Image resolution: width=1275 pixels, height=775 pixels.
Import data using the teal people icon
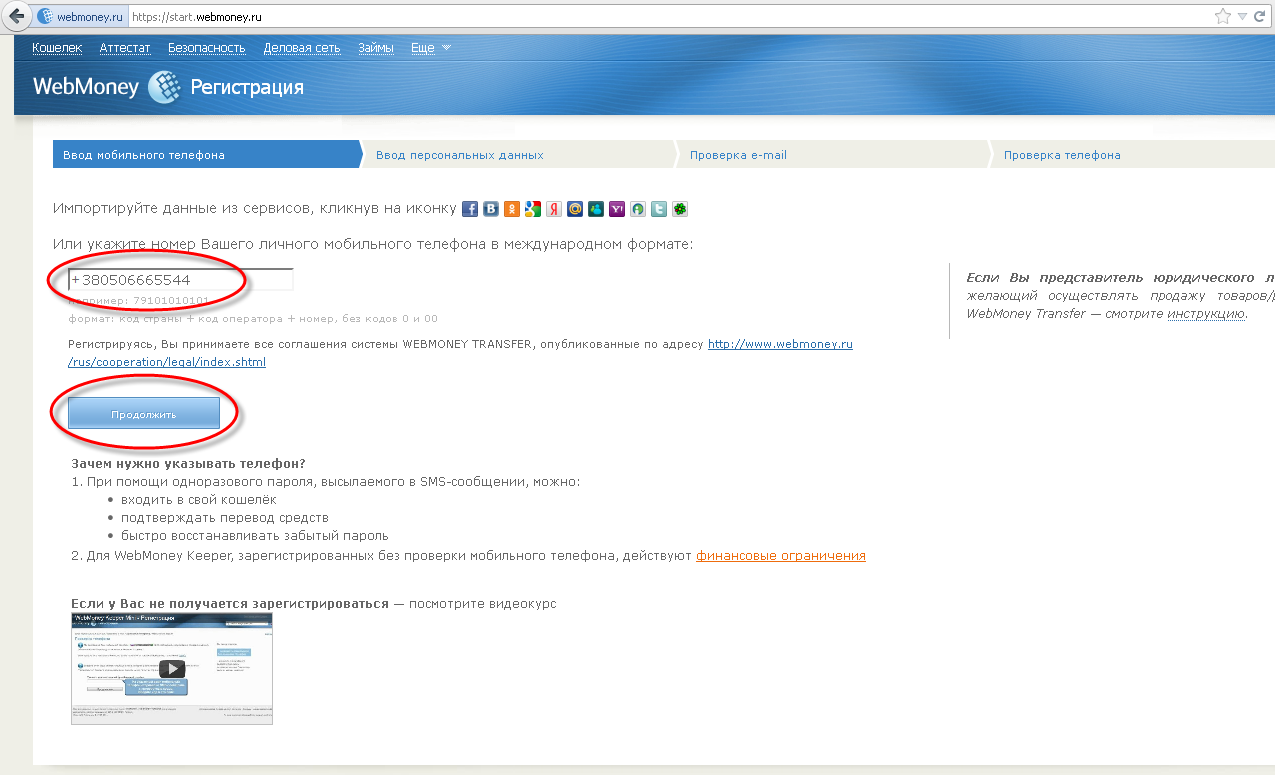(x=596, y=209)
